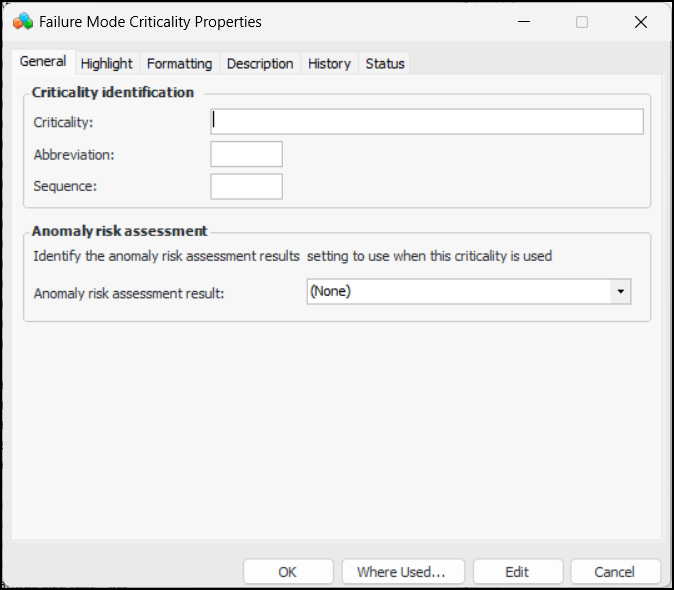Image resolution: width=674 pixels, height=590 pixels.
Task: Focus the Abbreviation input box
Action: point(246,154)
